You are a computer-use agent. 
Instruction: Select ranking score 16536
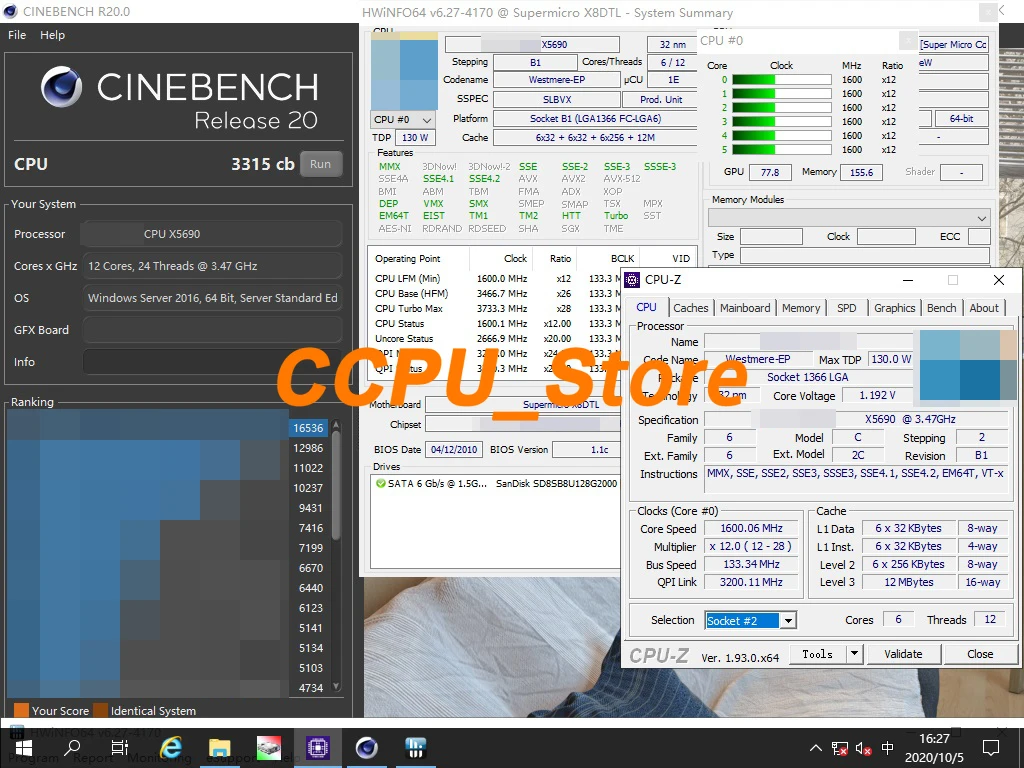[x=308, y=428]
